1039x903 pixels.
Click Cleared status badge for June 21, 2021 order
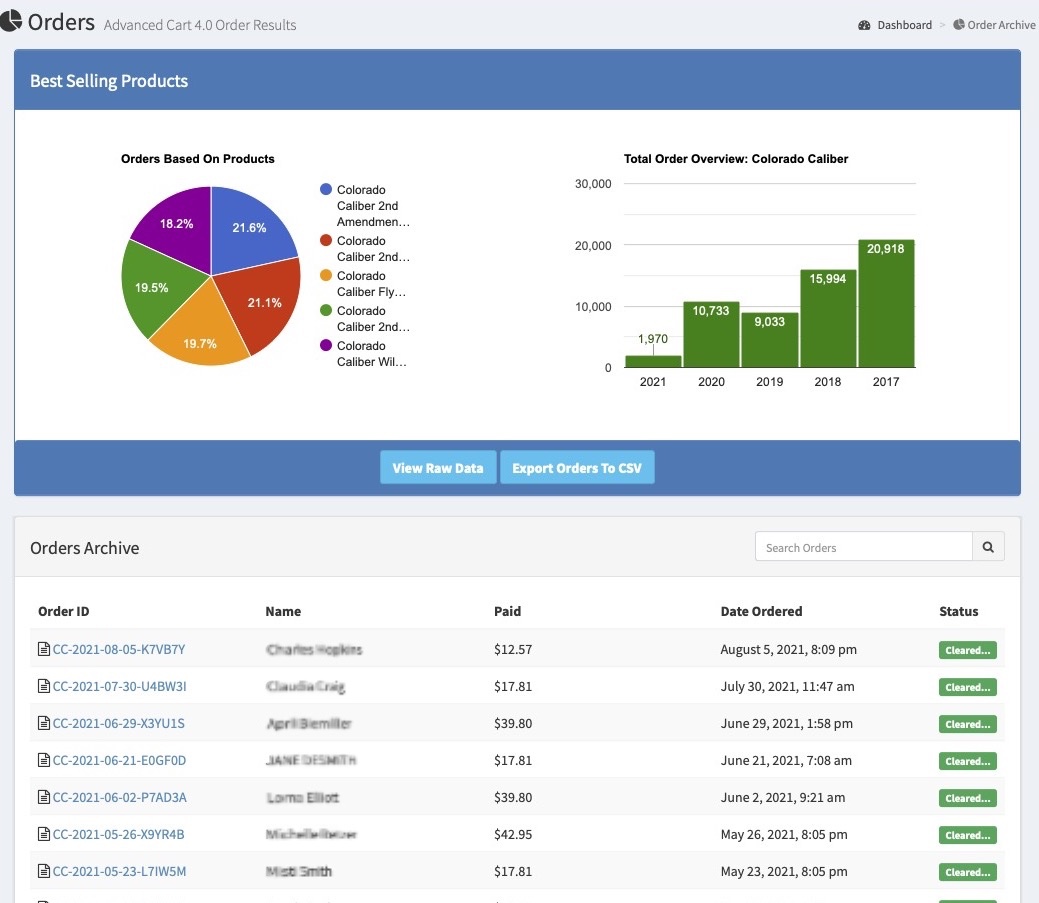click(967, 761)
